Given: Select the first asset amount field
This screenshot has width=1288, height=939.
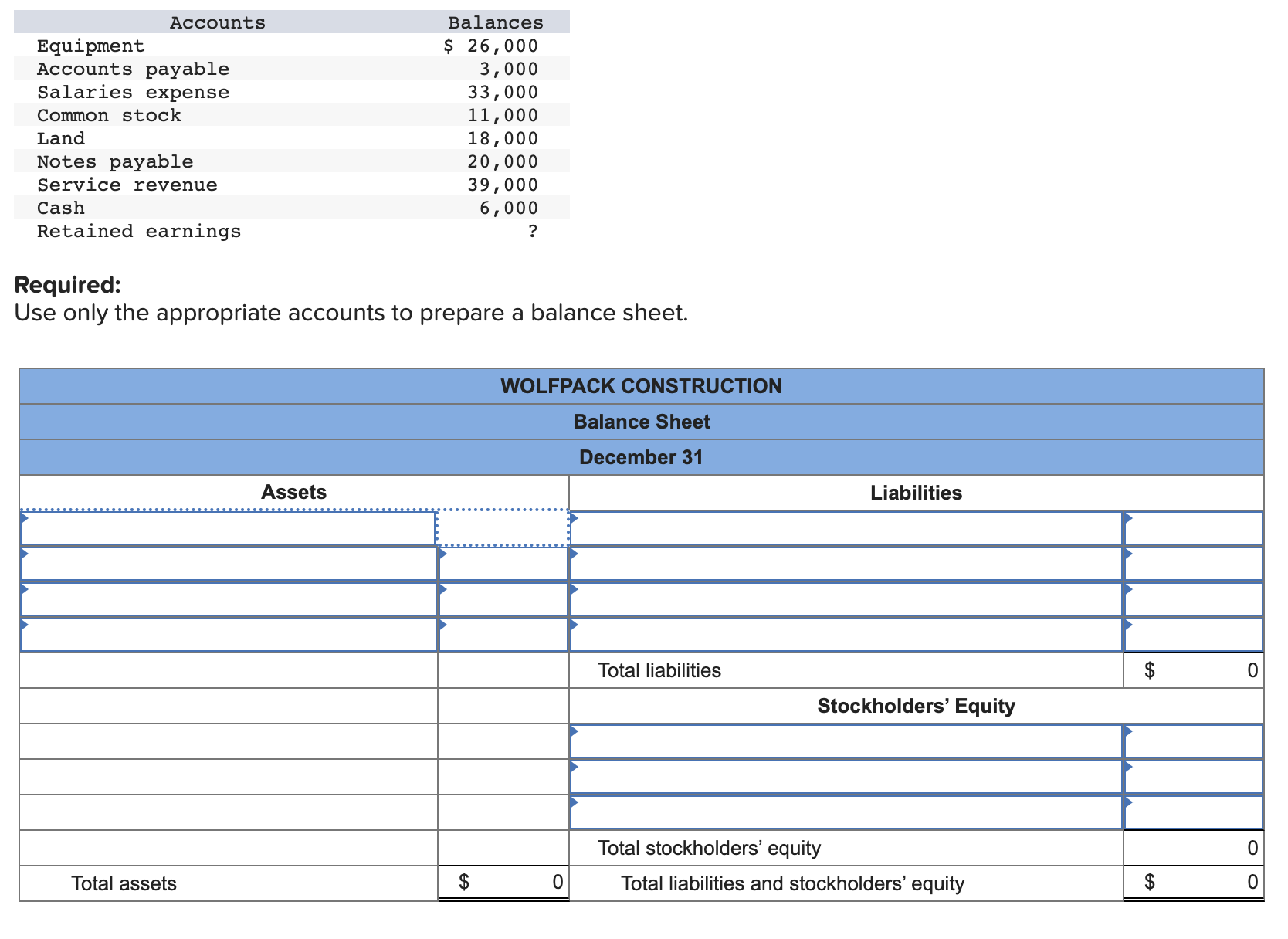Looking at the screenshot, I should point(503,528).
